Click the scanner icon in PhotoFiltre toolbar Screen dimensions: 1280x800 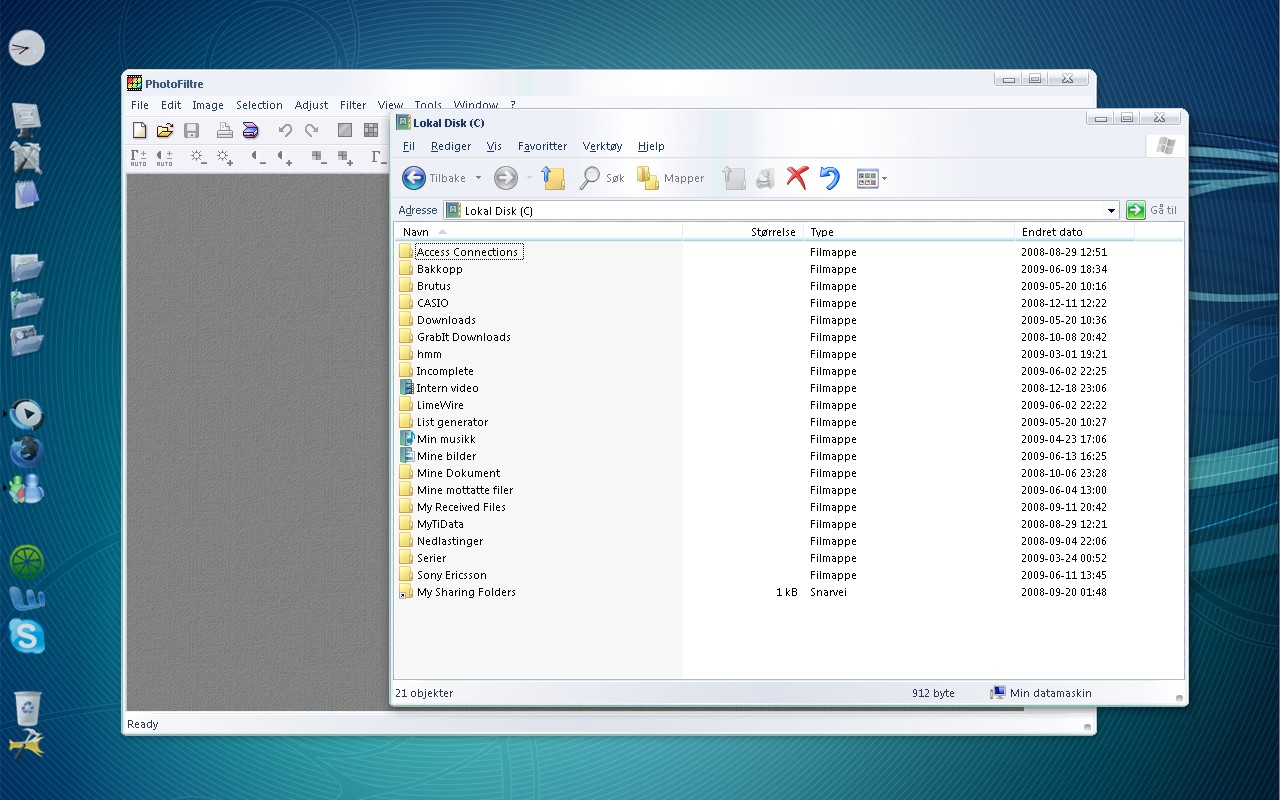[251, 130]
